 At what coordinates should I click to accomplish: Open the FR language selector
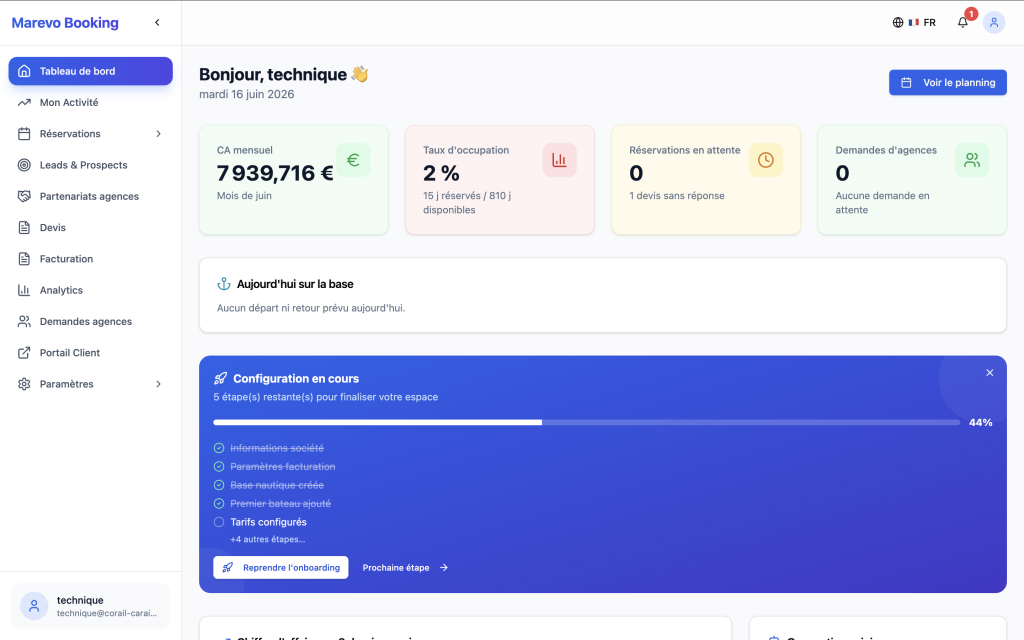tap(914, 22)
